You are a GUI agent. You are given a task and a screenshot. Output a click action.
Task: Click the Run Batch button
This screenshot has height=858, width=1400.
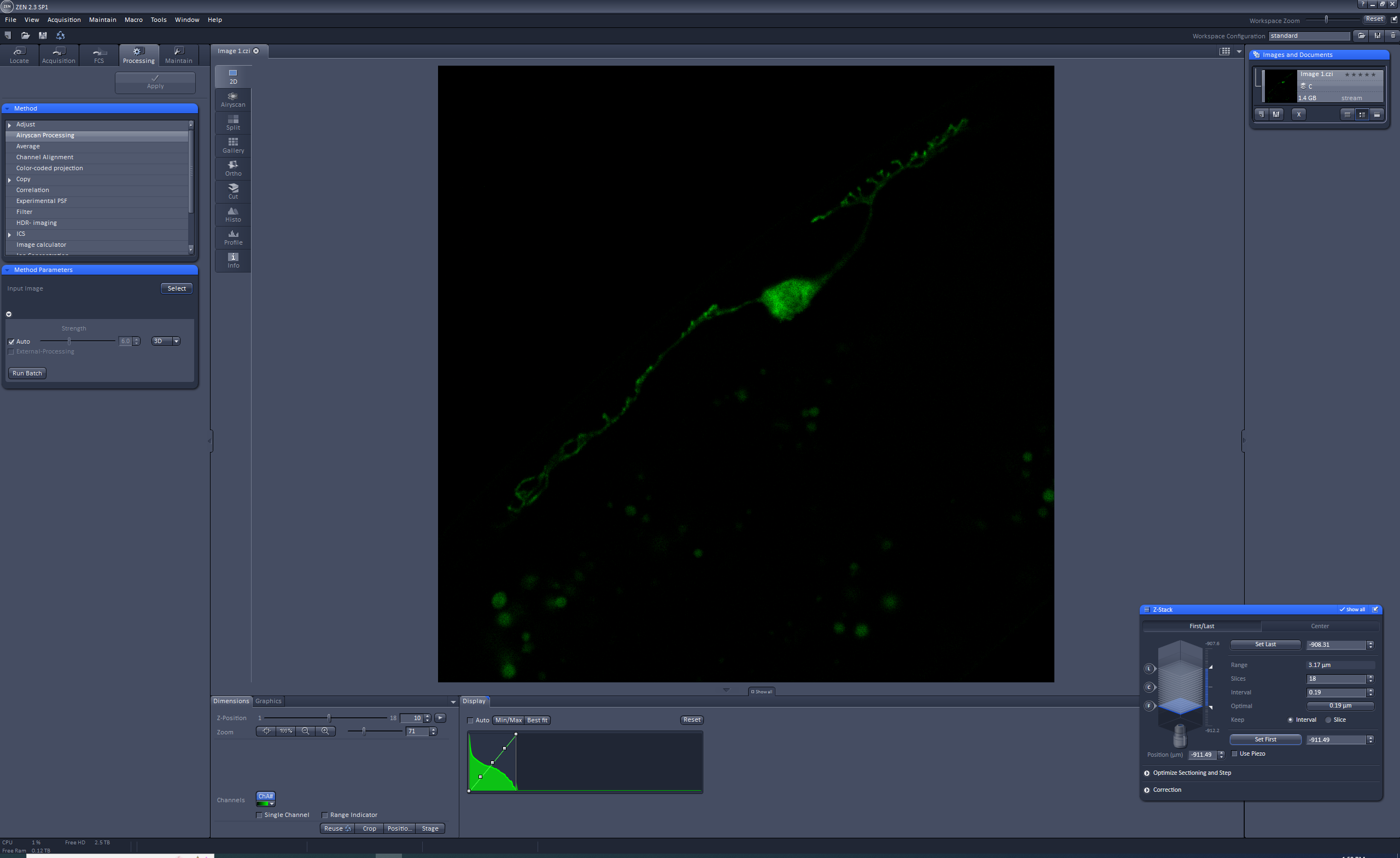(27, 373)
